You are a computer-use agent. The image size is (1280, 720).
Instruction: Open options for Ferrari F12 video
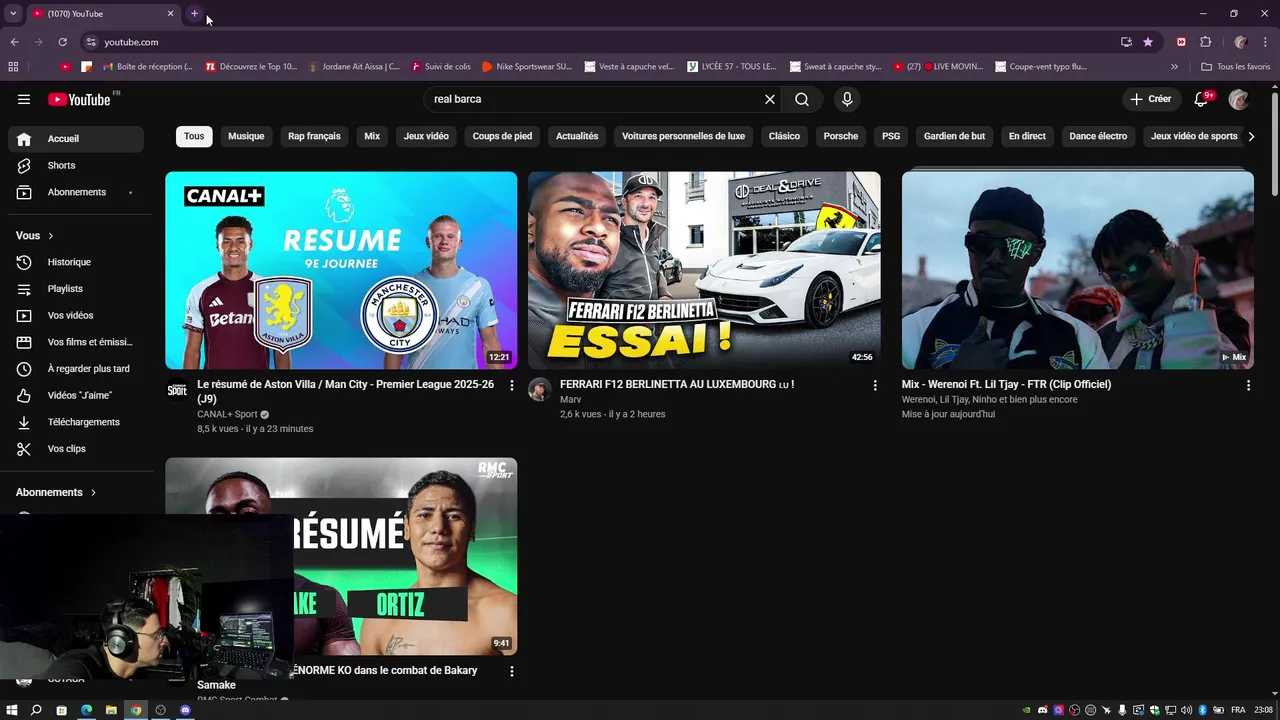coord(875,385)
